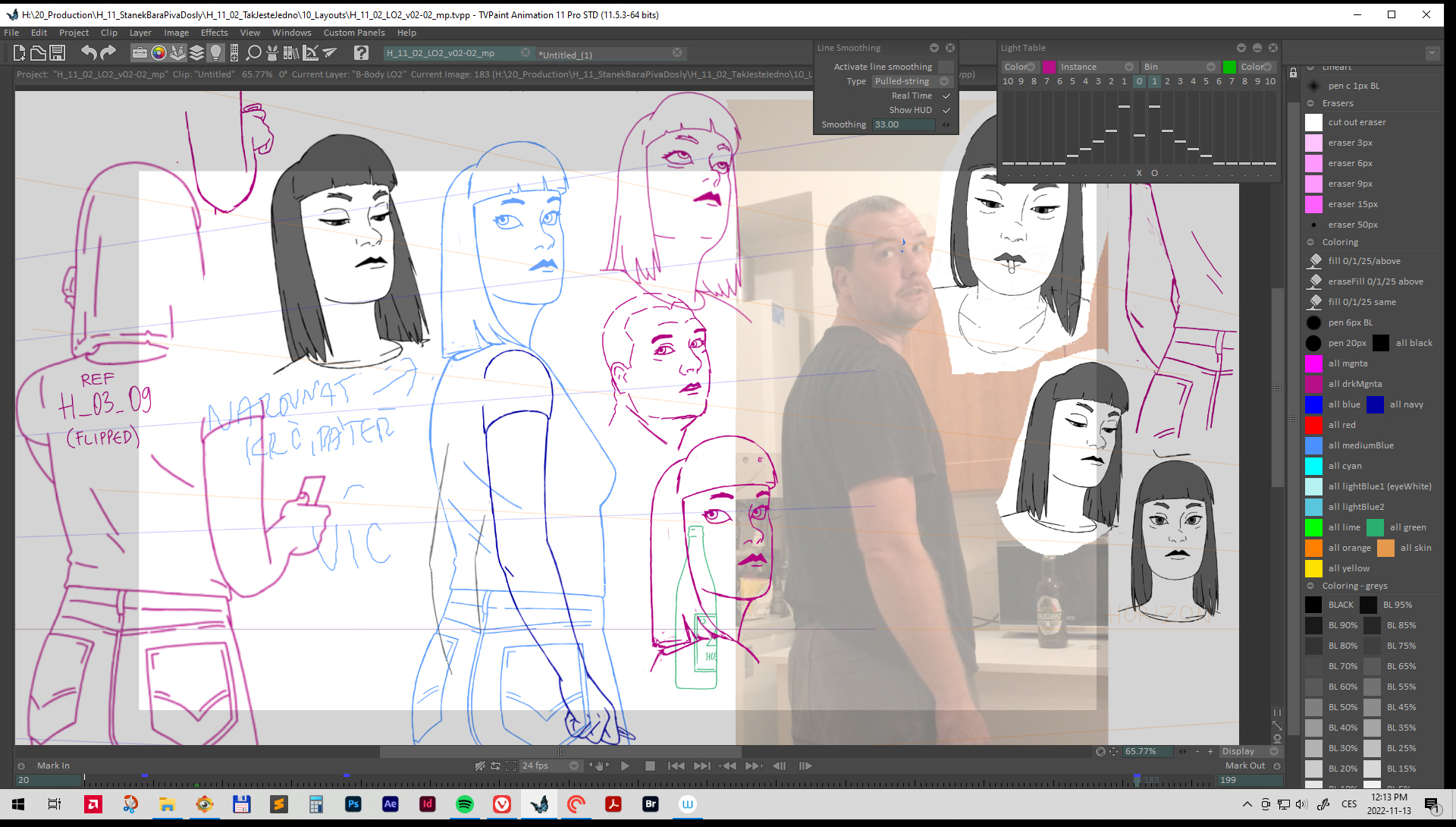Choose the all mediumBlue swatch
This screenshot has height=827, width=1456.
coord(1314,445)
